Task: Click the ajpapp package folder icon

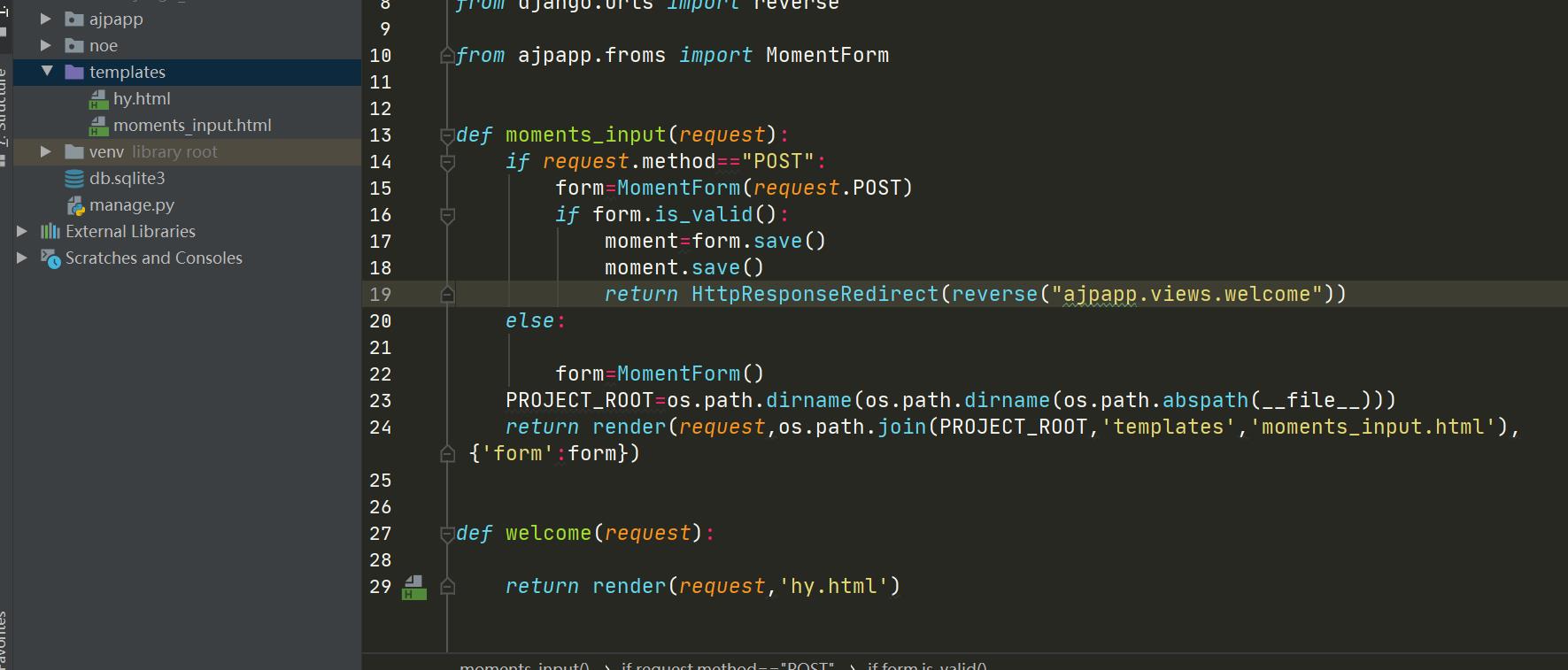Action: [x=74, y=19]
